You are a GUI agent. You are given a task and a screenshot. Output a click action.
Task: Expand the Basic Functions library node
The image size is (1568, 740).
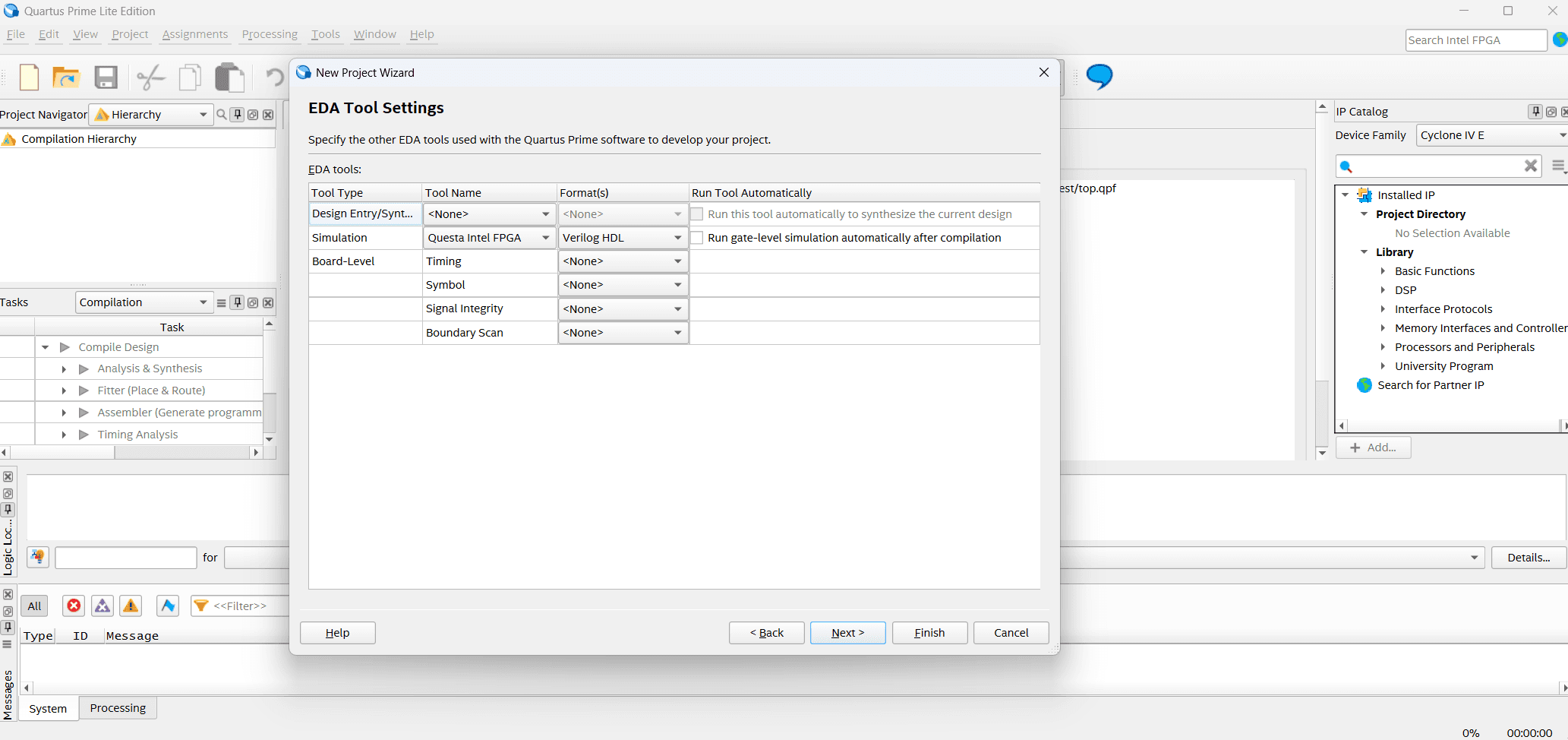click(x=1383, y=271)
